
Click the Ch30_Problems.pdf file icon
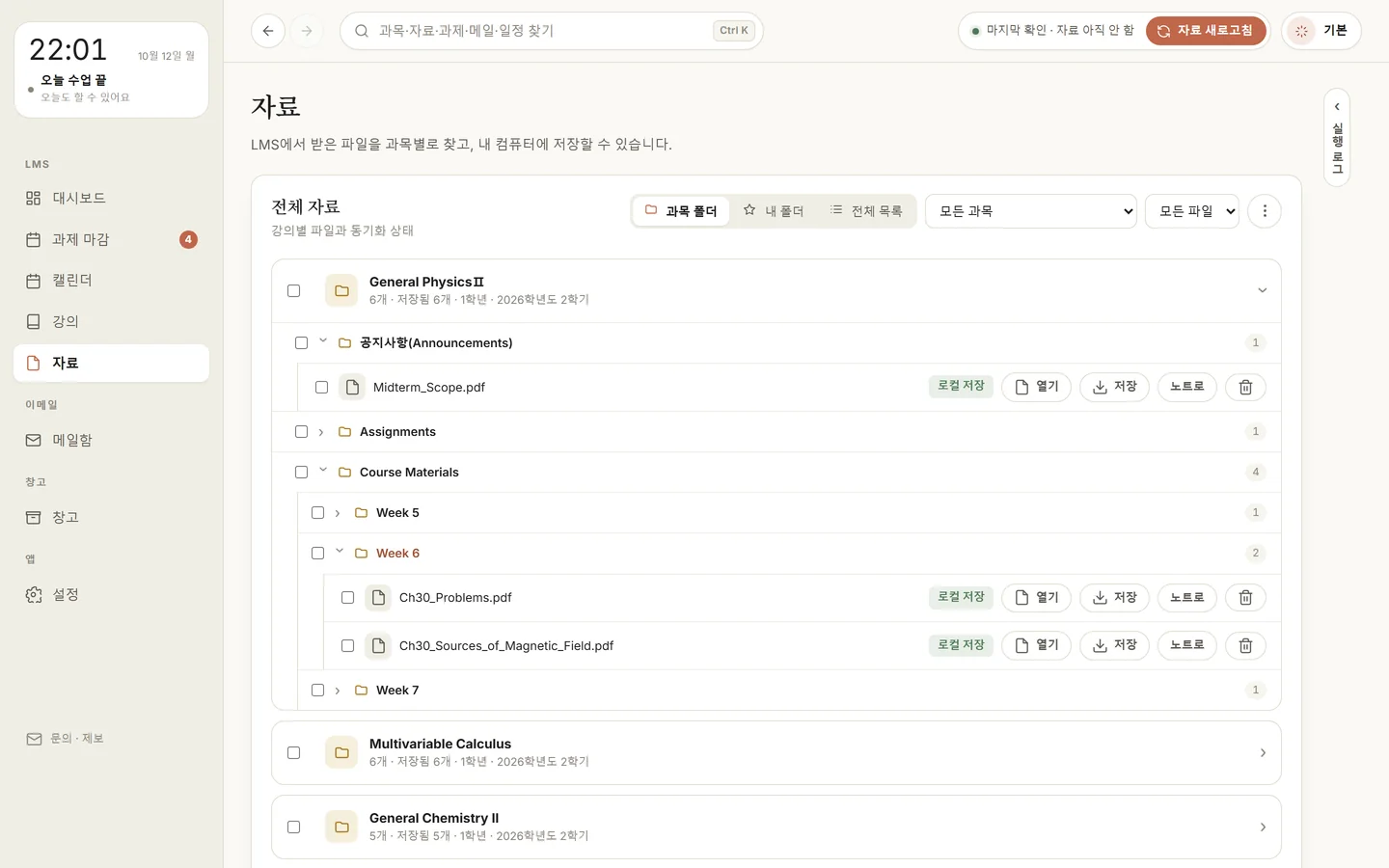(378, 598)
